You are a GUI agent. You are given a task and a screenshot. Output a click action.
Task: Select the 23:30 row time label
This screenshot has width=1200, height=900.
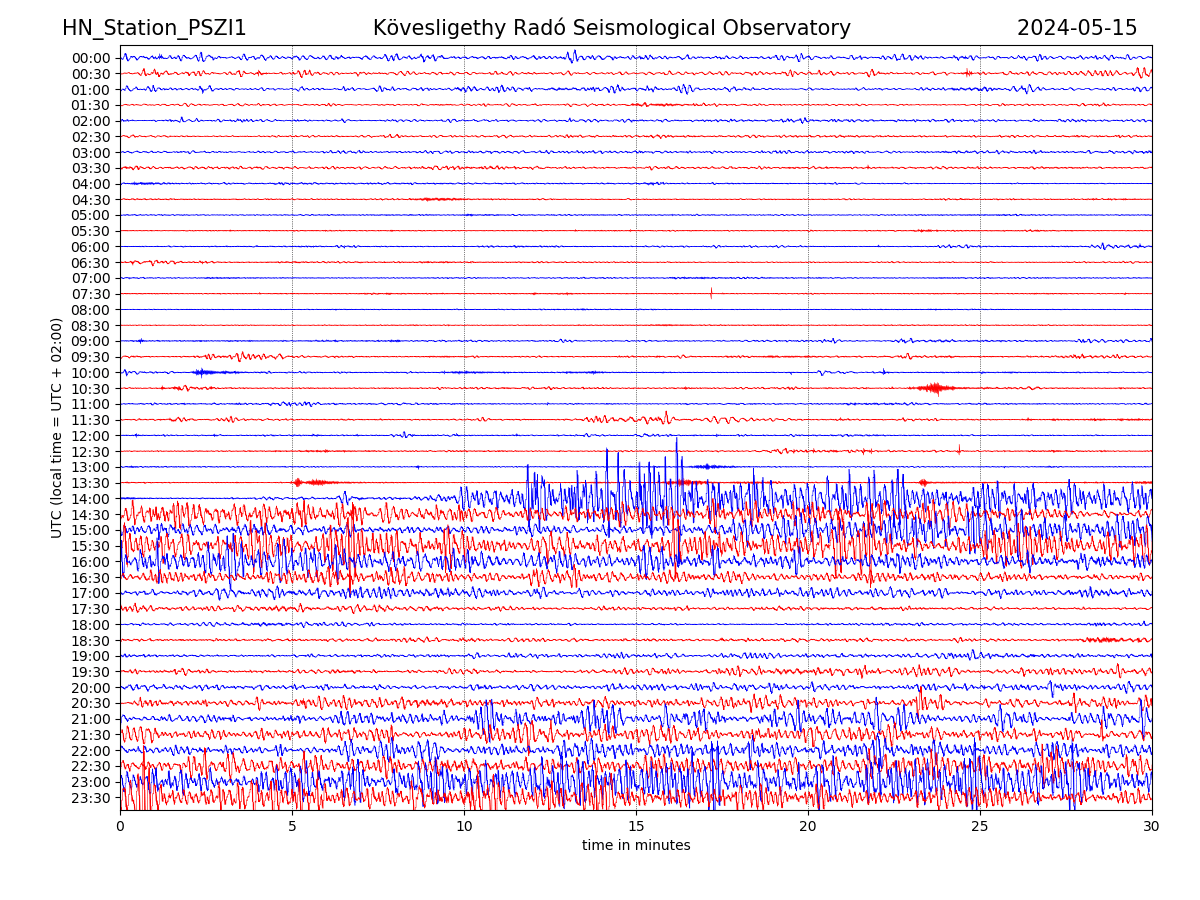click(x=91, y=798)
